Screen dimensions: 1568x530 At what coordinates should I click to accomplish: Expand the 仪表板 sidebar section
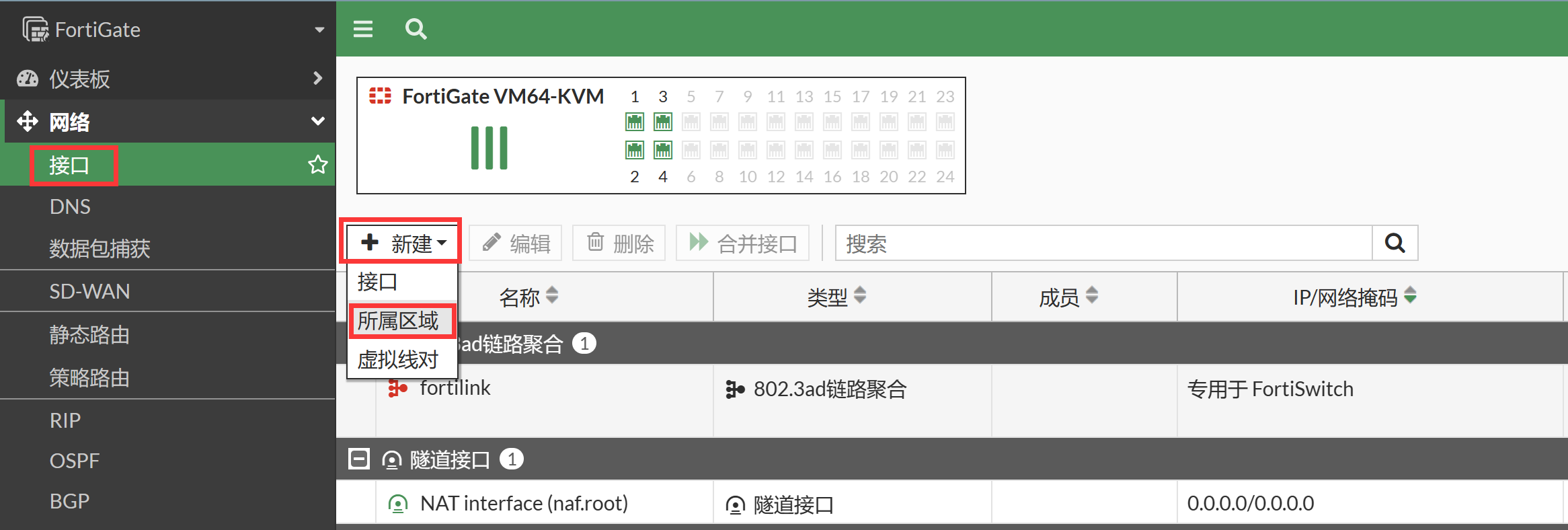(317, 79)
